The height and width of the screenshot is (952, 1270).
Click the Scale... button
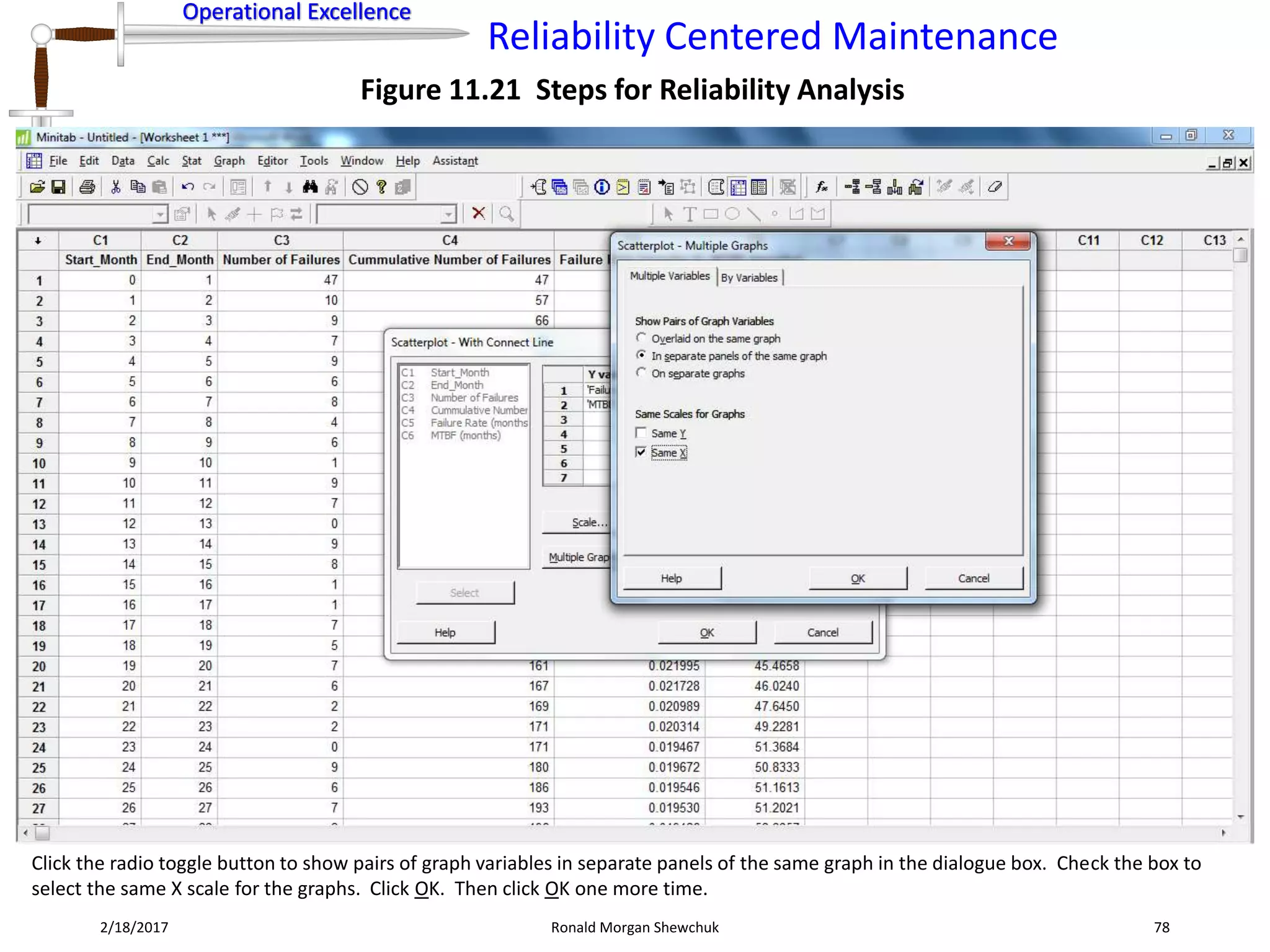tap(577, 522)
